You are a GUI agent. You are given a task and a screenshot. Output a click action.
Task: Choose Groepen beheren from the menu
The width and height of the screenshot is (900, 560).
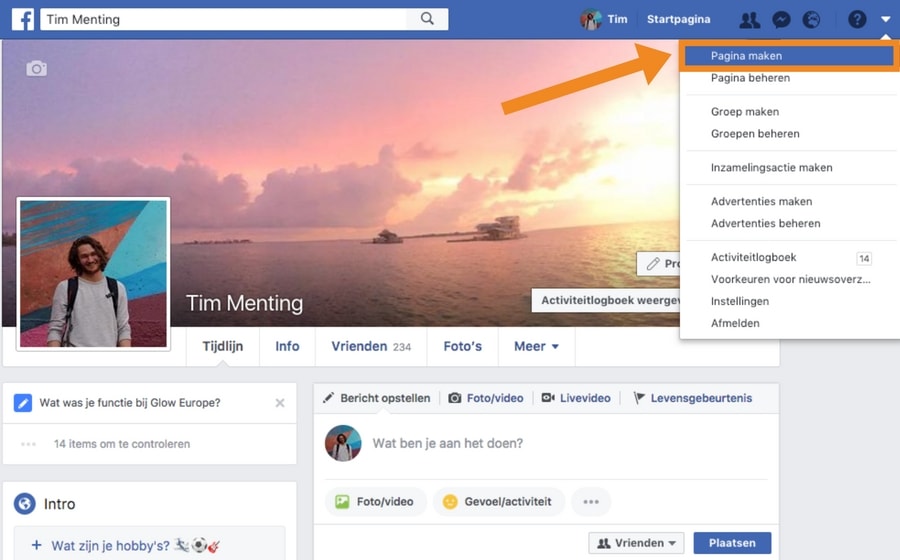coord(755,134)
